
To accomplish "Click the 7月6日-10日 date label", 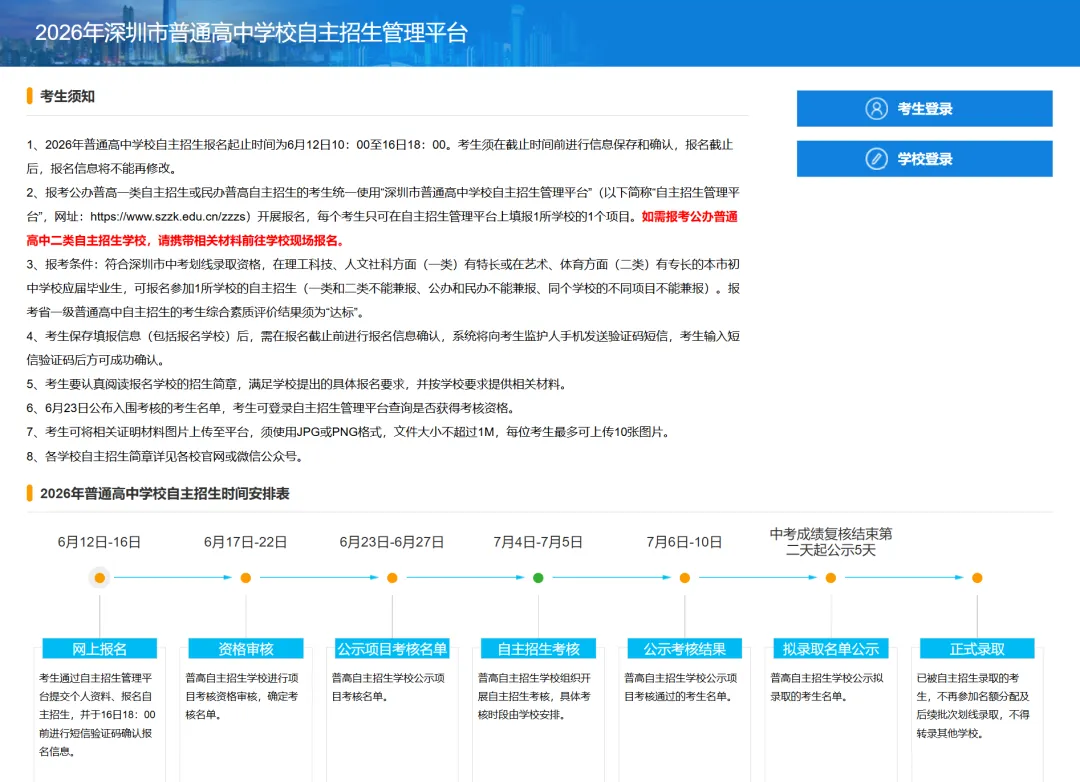I will 685,542.
